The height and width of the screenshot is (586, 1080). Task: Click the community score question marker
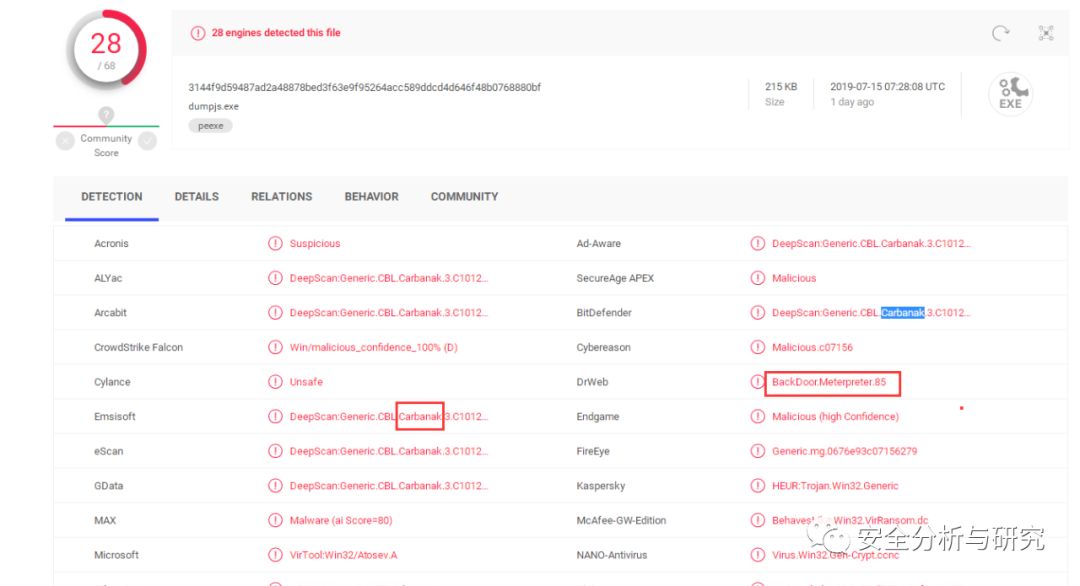[x=106, y=115]
